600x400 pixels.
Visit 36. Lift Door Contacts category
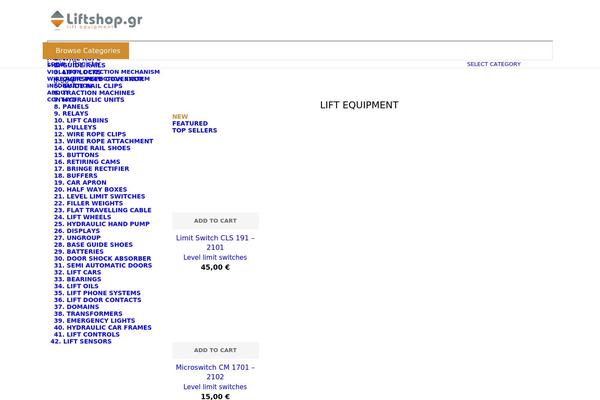pyautogui.click(x=98, y=300)
